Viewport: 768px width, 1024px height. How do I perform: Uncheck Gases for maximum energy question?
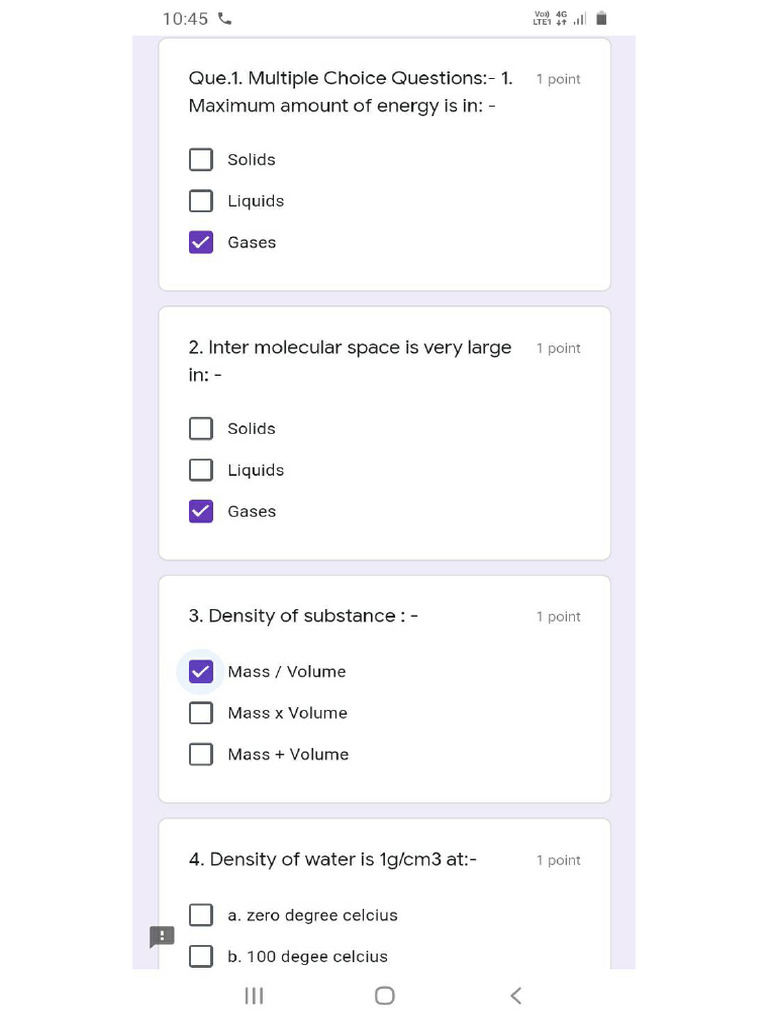(x=201, y=242)
